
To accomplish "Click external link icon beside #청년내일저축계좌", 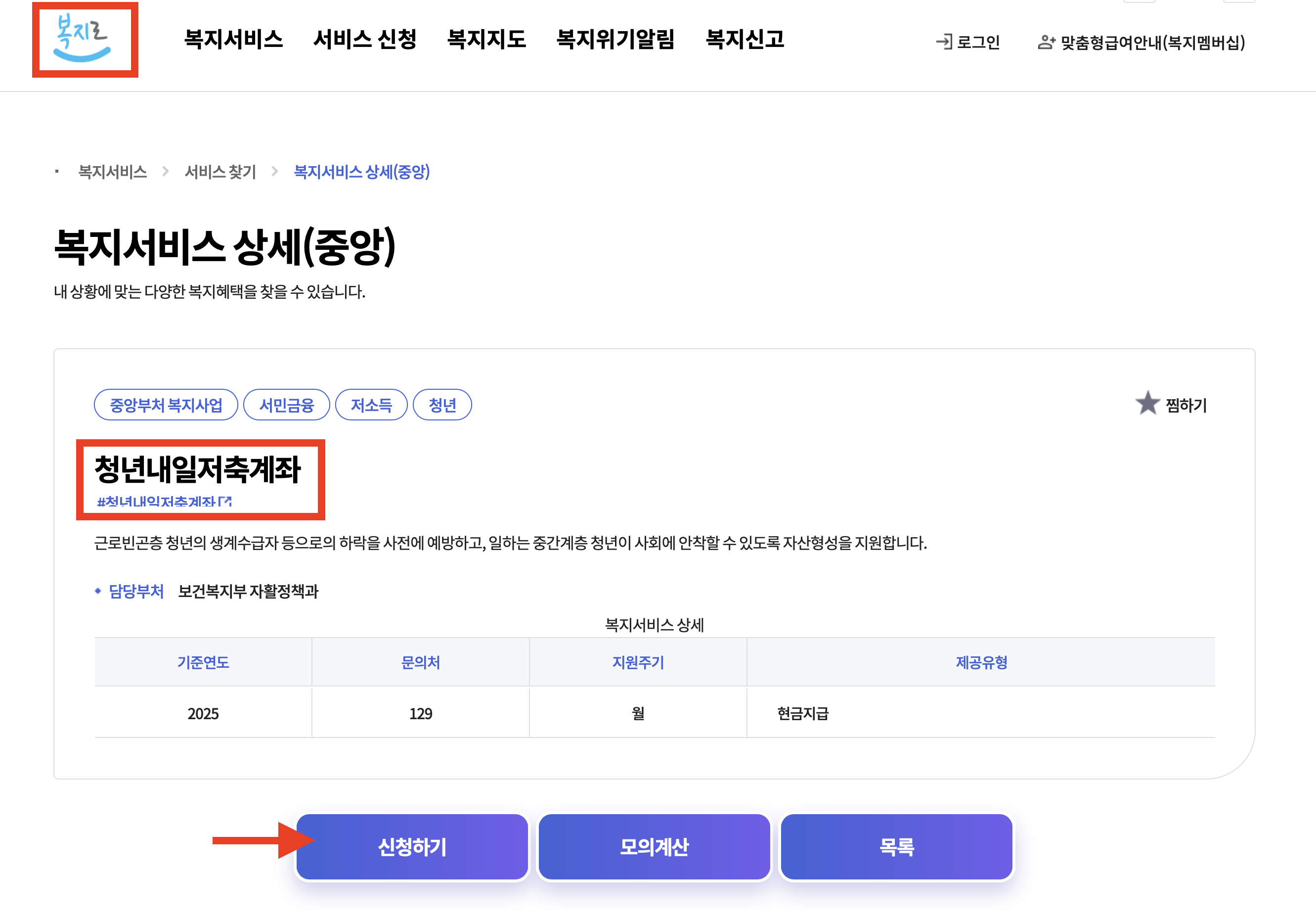I will (226, 502).
